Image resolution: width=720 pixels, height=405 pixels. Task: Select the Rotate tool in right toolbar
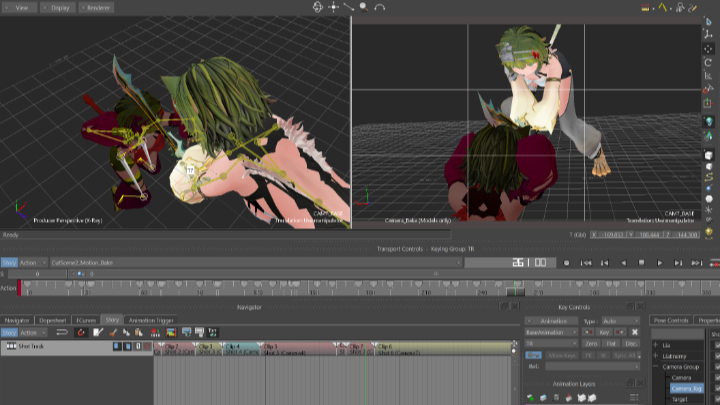709,62
